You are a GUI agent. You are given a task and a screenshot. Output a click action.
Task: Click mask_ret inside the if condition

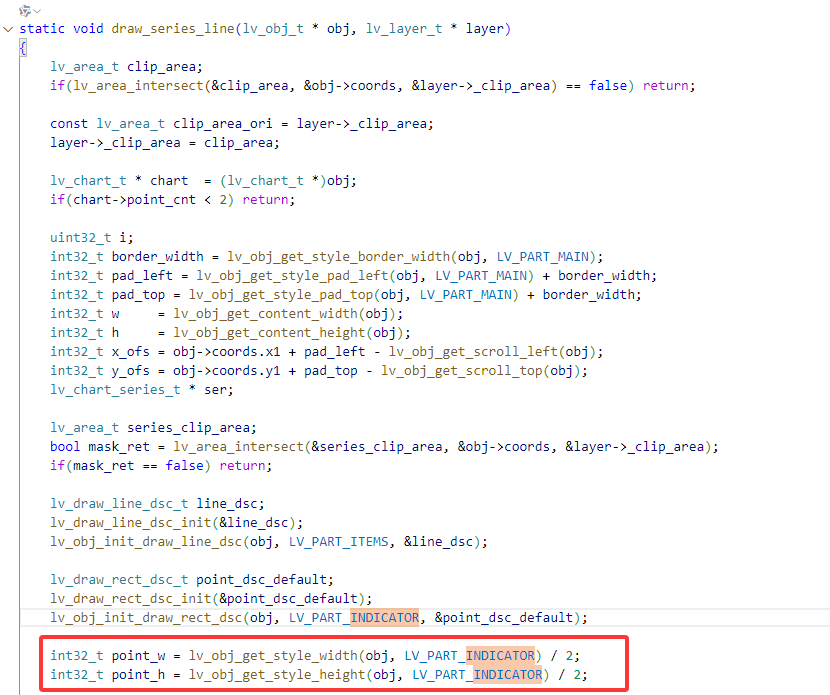tap(104, 466)
